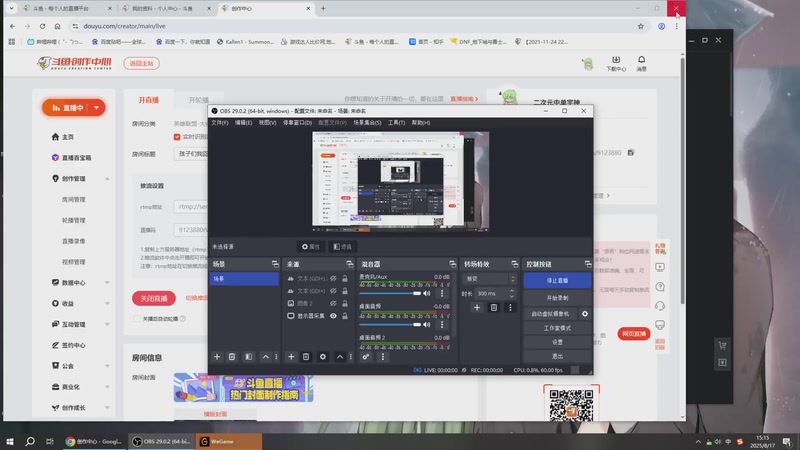Screen dimensions: 800x450
Task: Remove transition with trash icon
Action: tap(493, 307)
